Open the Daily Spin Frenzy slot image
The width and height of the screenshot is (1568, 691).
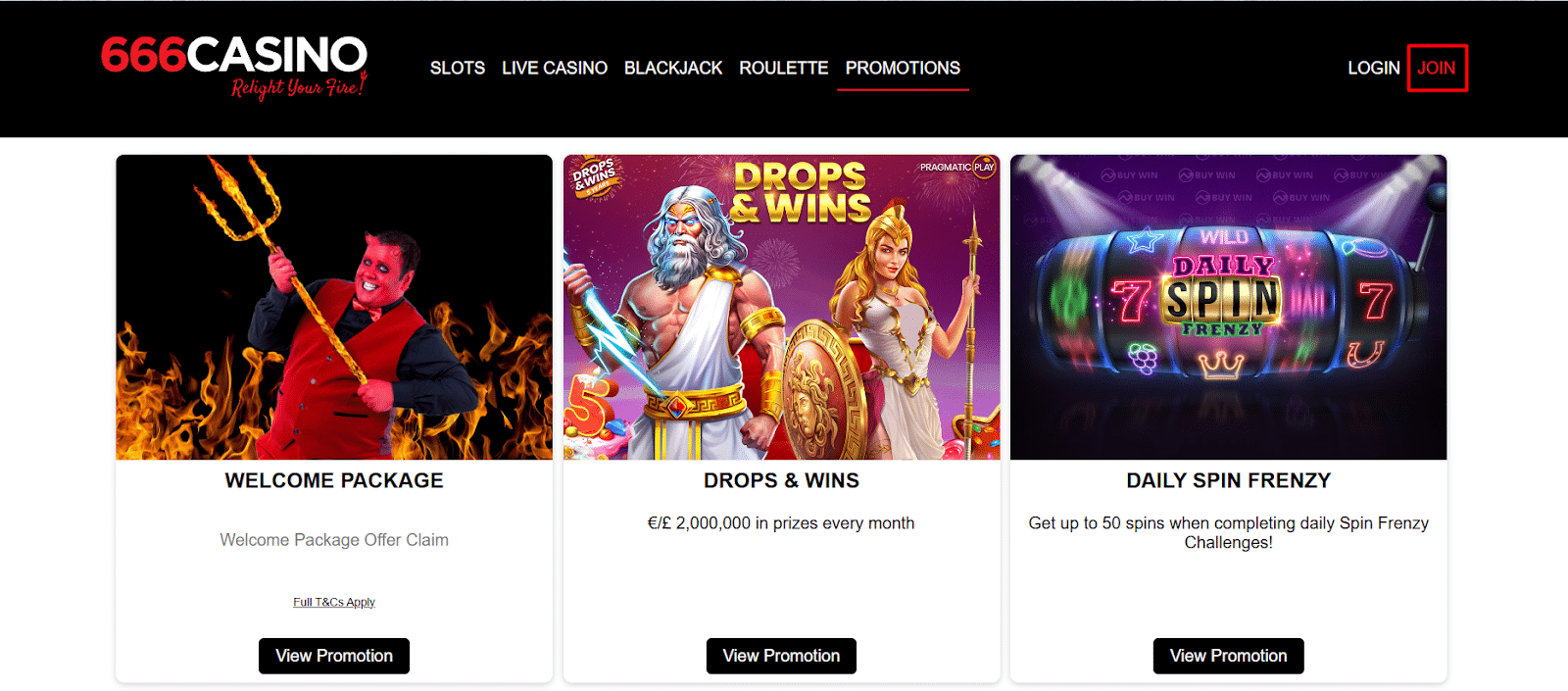(x=1229, y=307)
